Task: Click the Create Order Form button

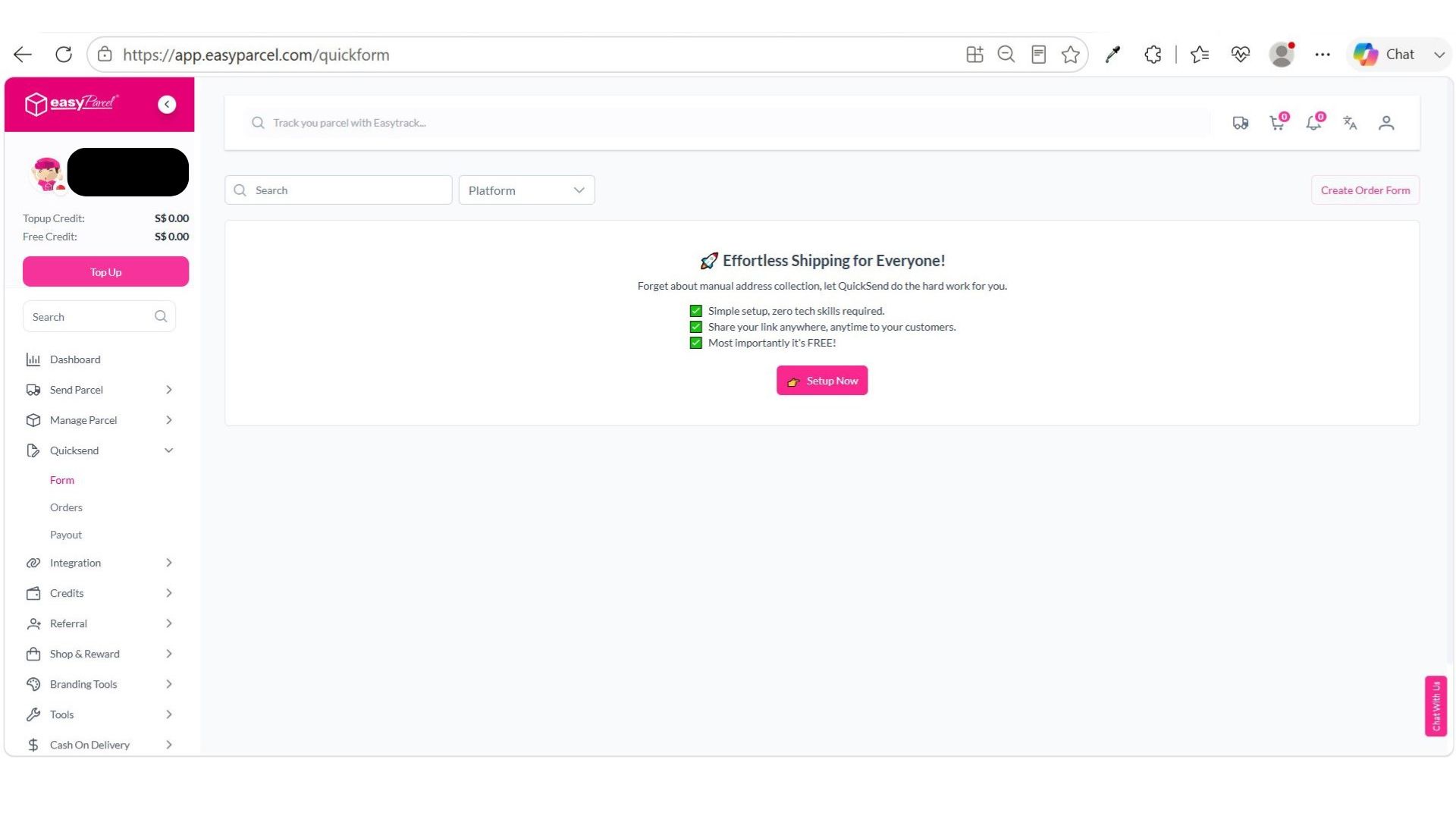Action: click(x=1365, y=190)
